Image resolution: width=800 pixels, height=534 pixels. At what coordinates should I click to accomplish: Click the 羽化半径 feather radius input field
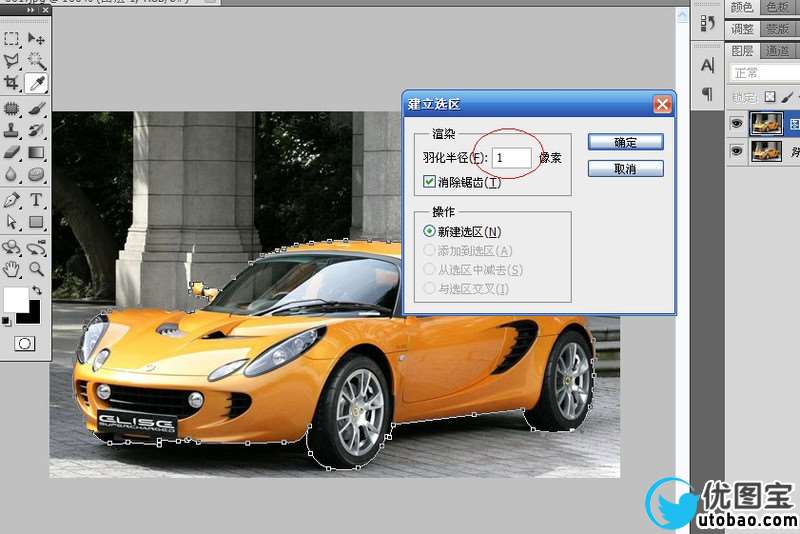pyautogui.click(x=512, y=158)
